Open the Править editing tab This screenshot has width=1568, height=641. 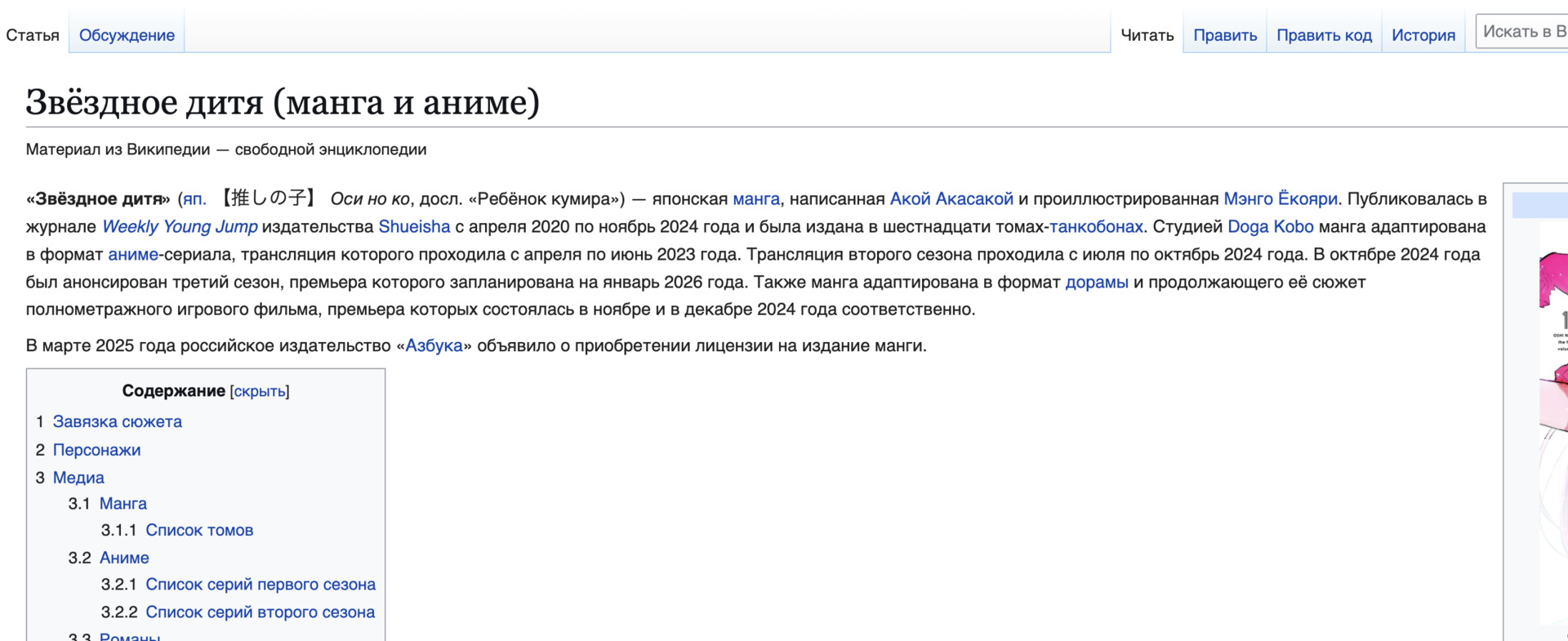pyautogui.click(x=1224, y=35)
